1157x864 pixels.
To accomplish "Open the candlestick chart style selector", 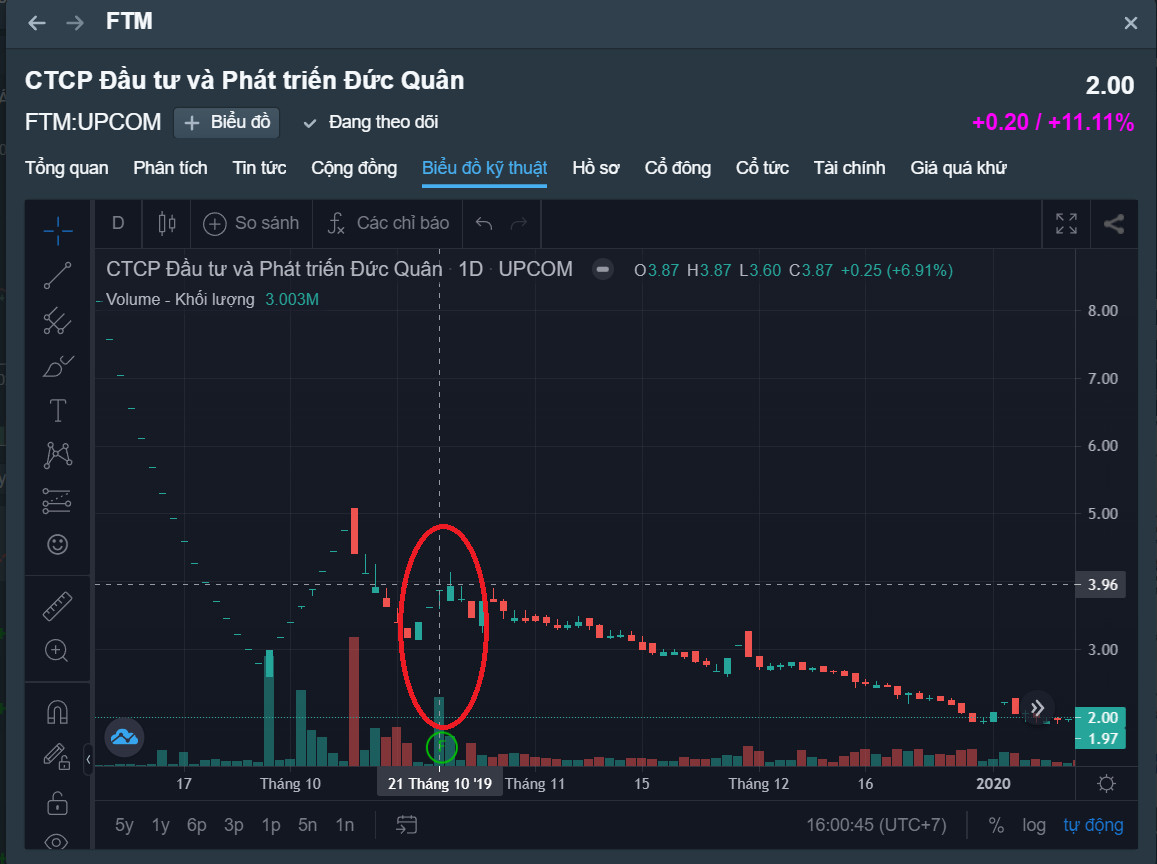I will [167, 223].
